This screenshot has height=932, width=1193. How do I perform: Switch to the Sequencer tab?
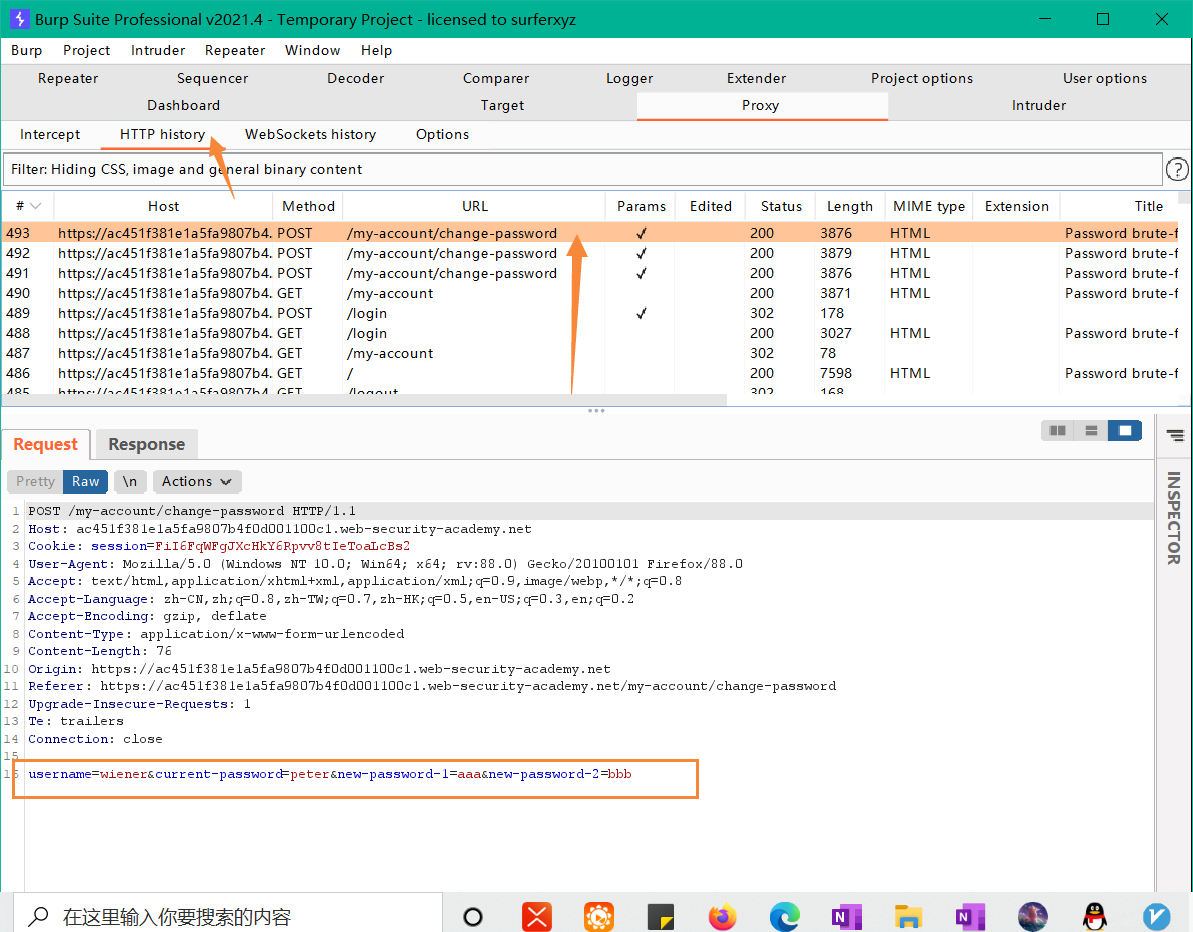[x=212, y=78]
